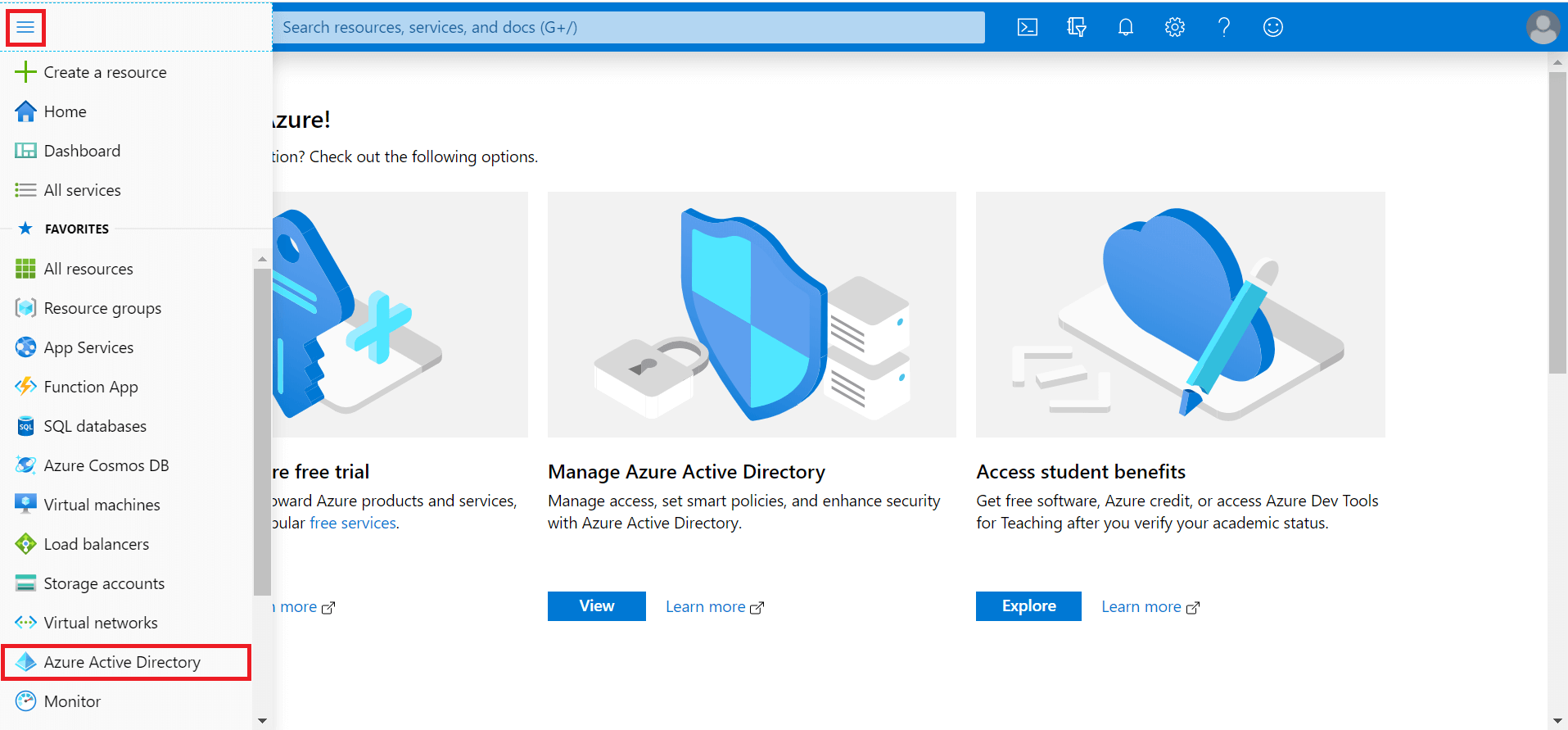Open the Directory and subscription filter
This screenshot has height=730, width=1568.
coord(1076,27)
